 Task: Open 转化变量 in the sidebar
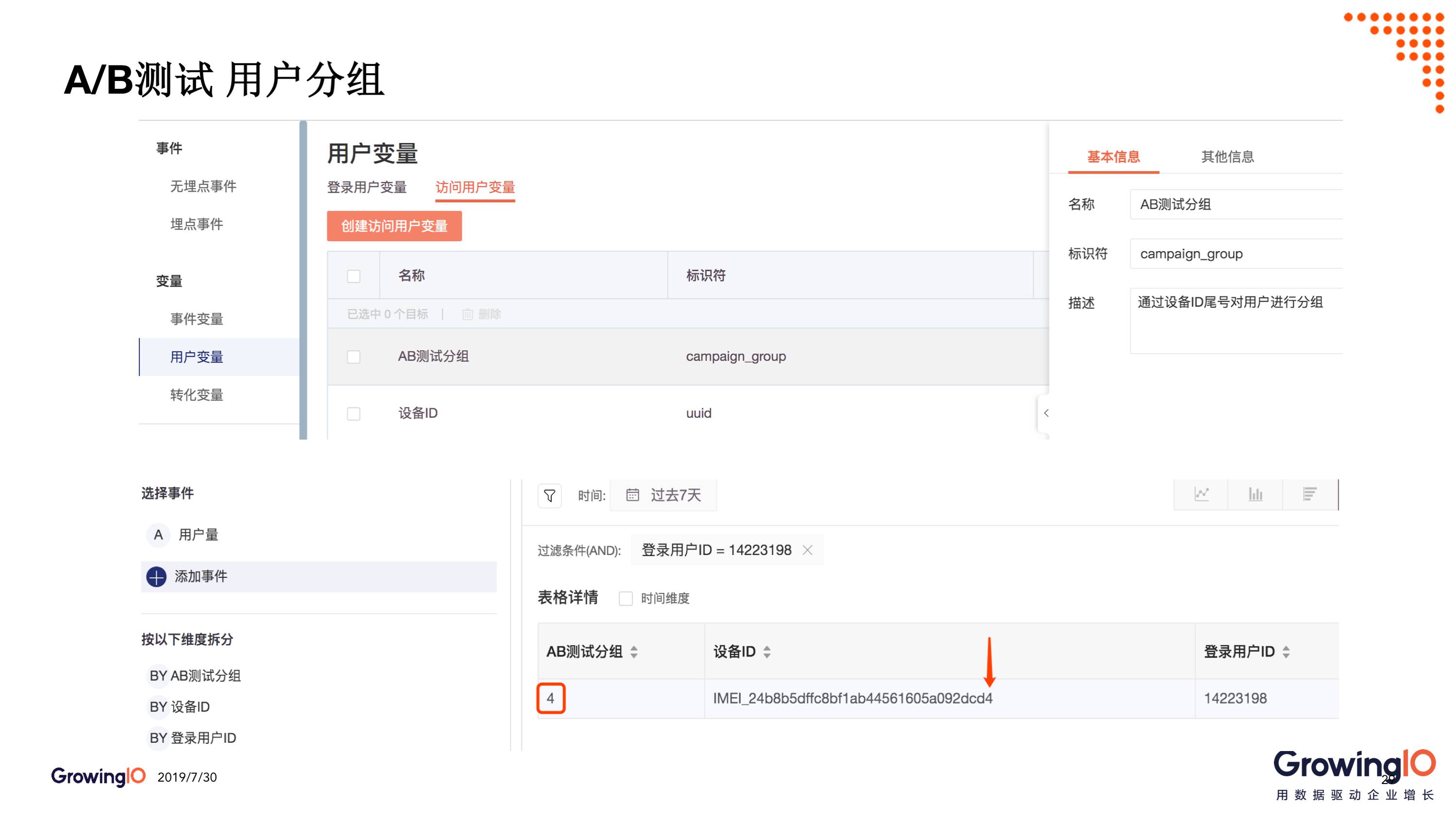pyautogui.click(x=197, y=395)
